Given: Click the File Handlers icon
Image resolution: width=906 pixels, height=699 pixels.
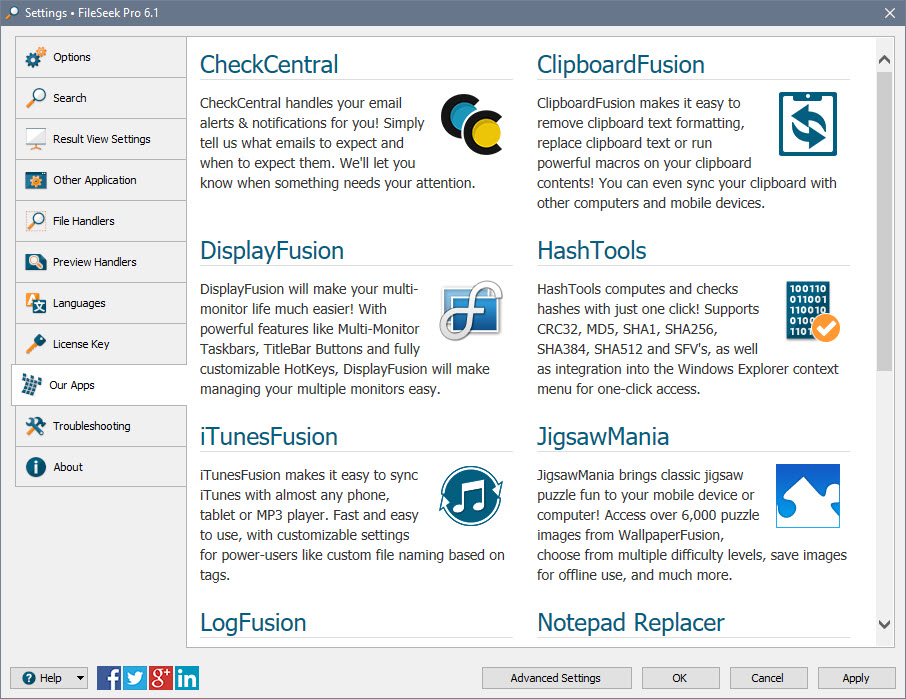Looking at the screenshot, I should tap(36, 221).
